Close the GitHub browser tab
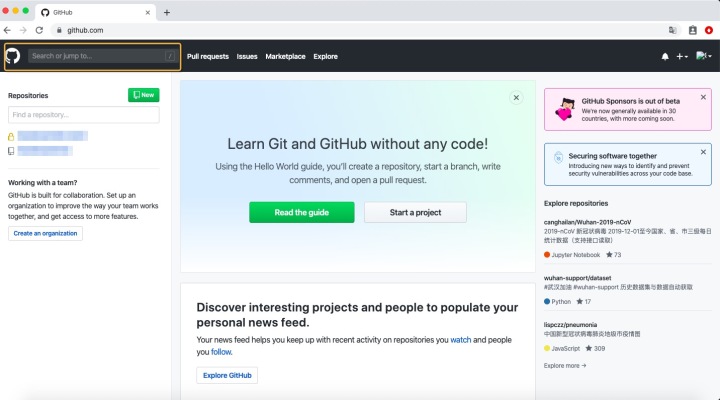Viewport: 720px width, 400px height. [147, 12]
